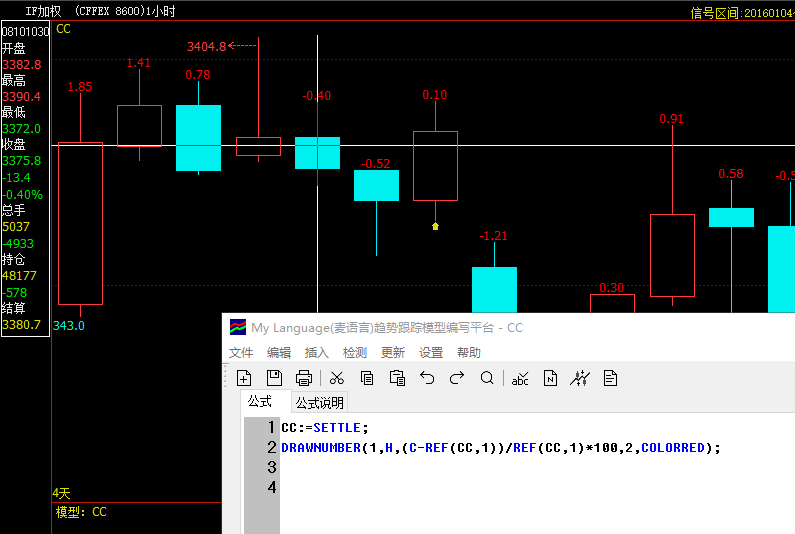The width and height of the screenshot is (795, 534).
Task: Open the 设置 menu
Action: point(431,353)
